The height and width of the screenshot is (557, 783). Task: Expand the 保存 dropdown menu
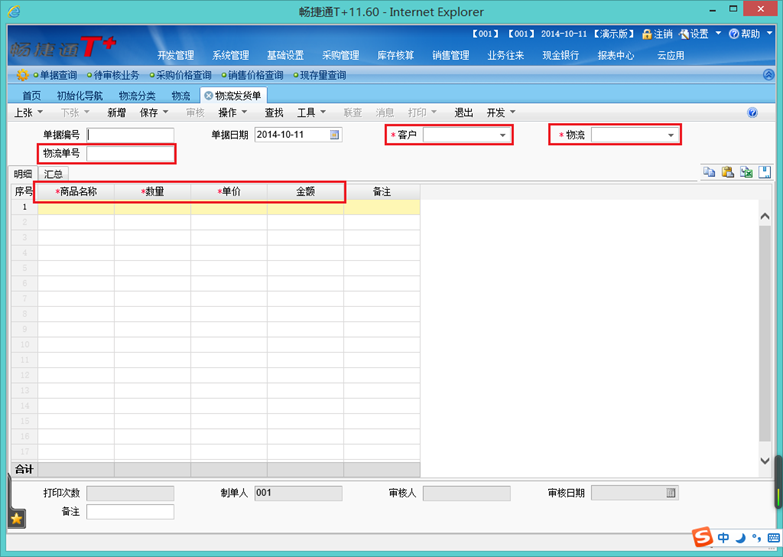pos(165,112)
